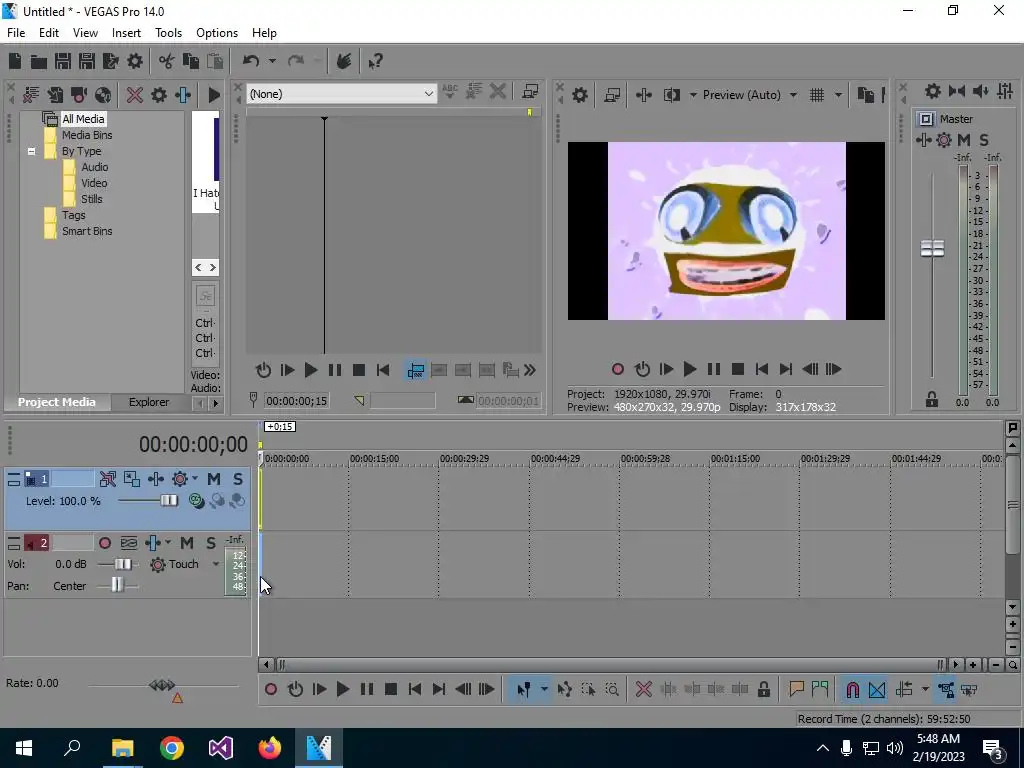Click the Copy icon in main toolbar

coord(191,61)
